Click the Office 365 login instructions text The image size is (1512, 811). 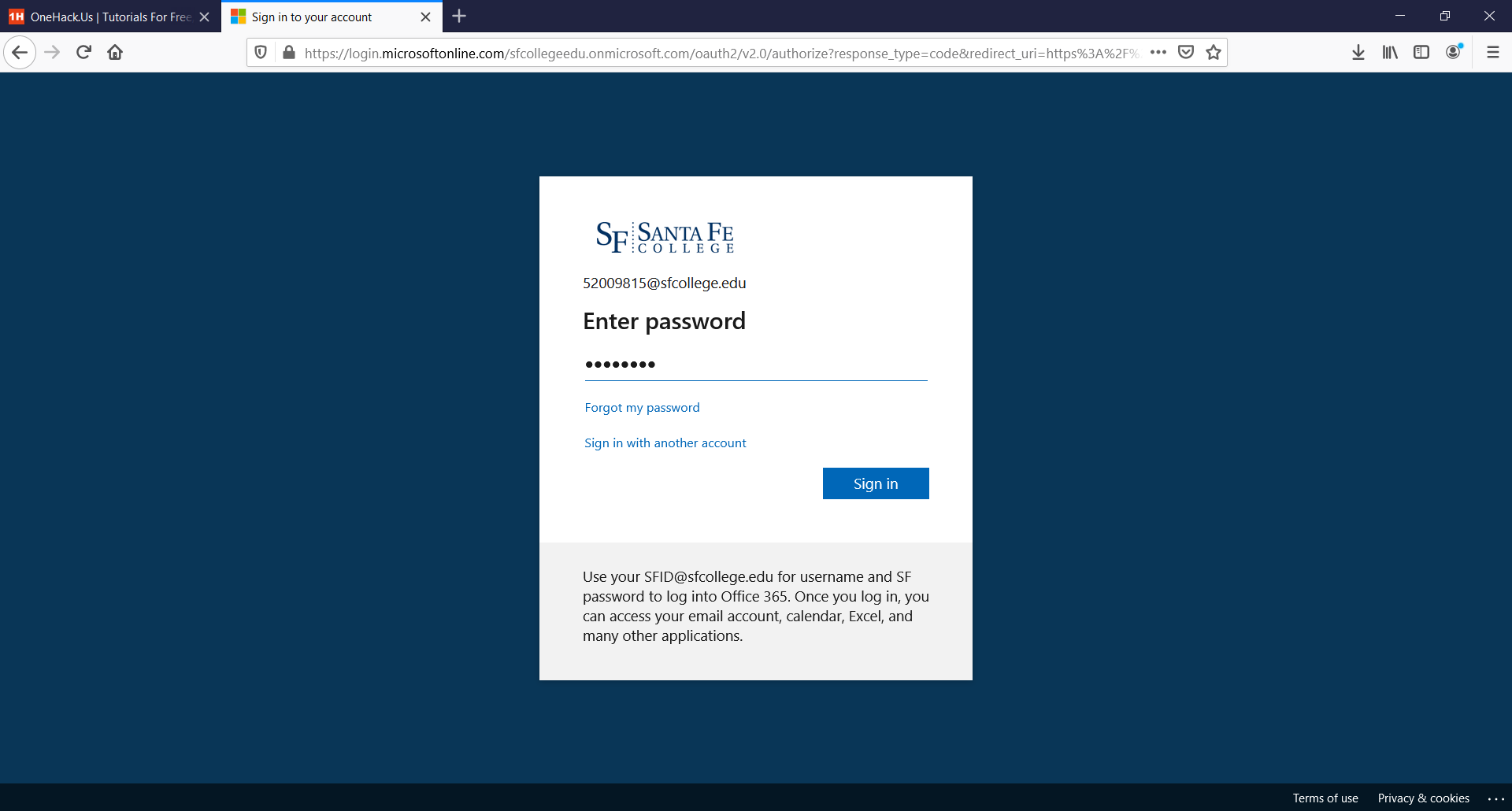point(756,606)
